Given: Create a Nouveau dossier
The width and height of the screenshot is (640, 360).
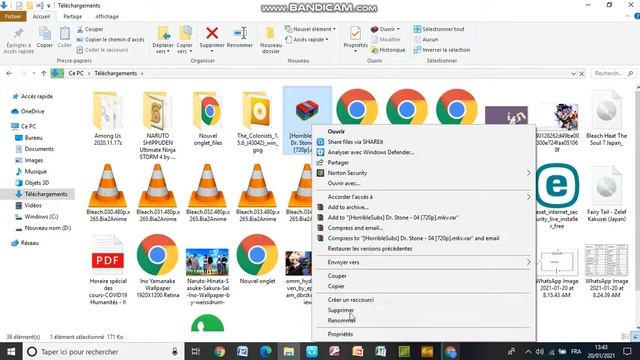Looking at the screenshot, I should (271, 40).
